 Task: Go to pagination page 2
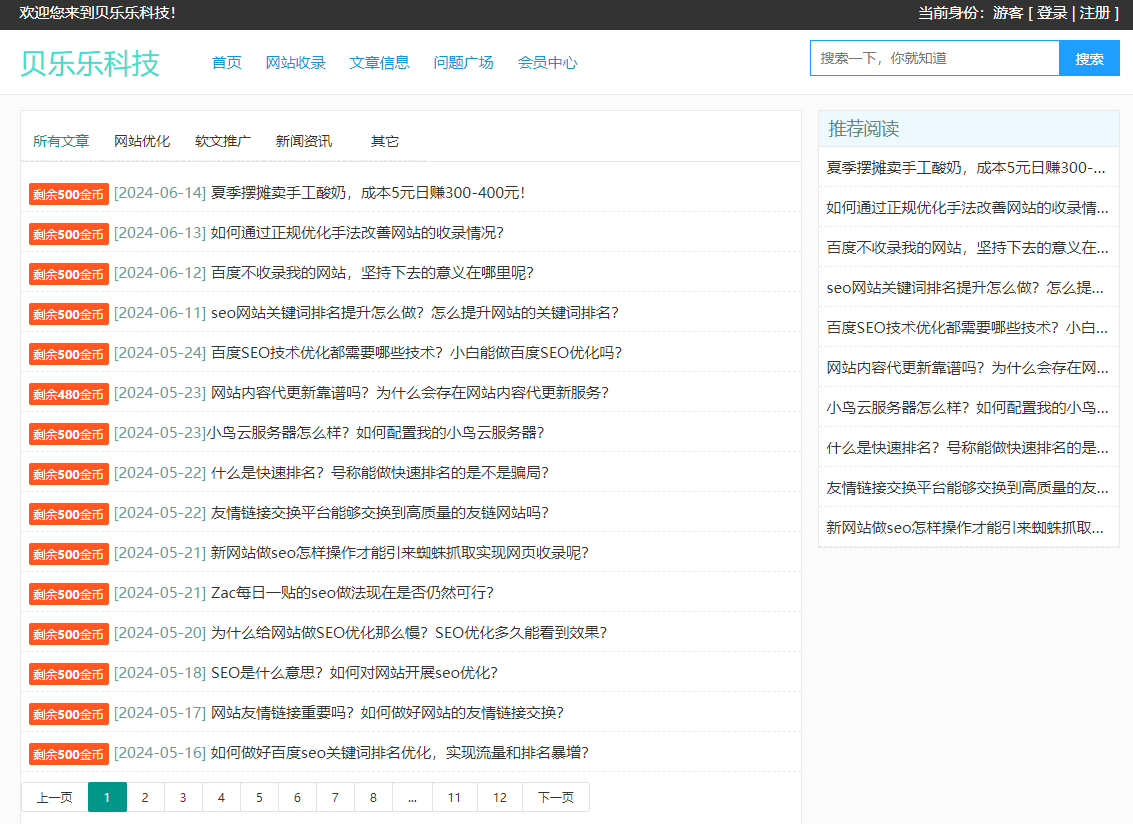click(145, 797)
